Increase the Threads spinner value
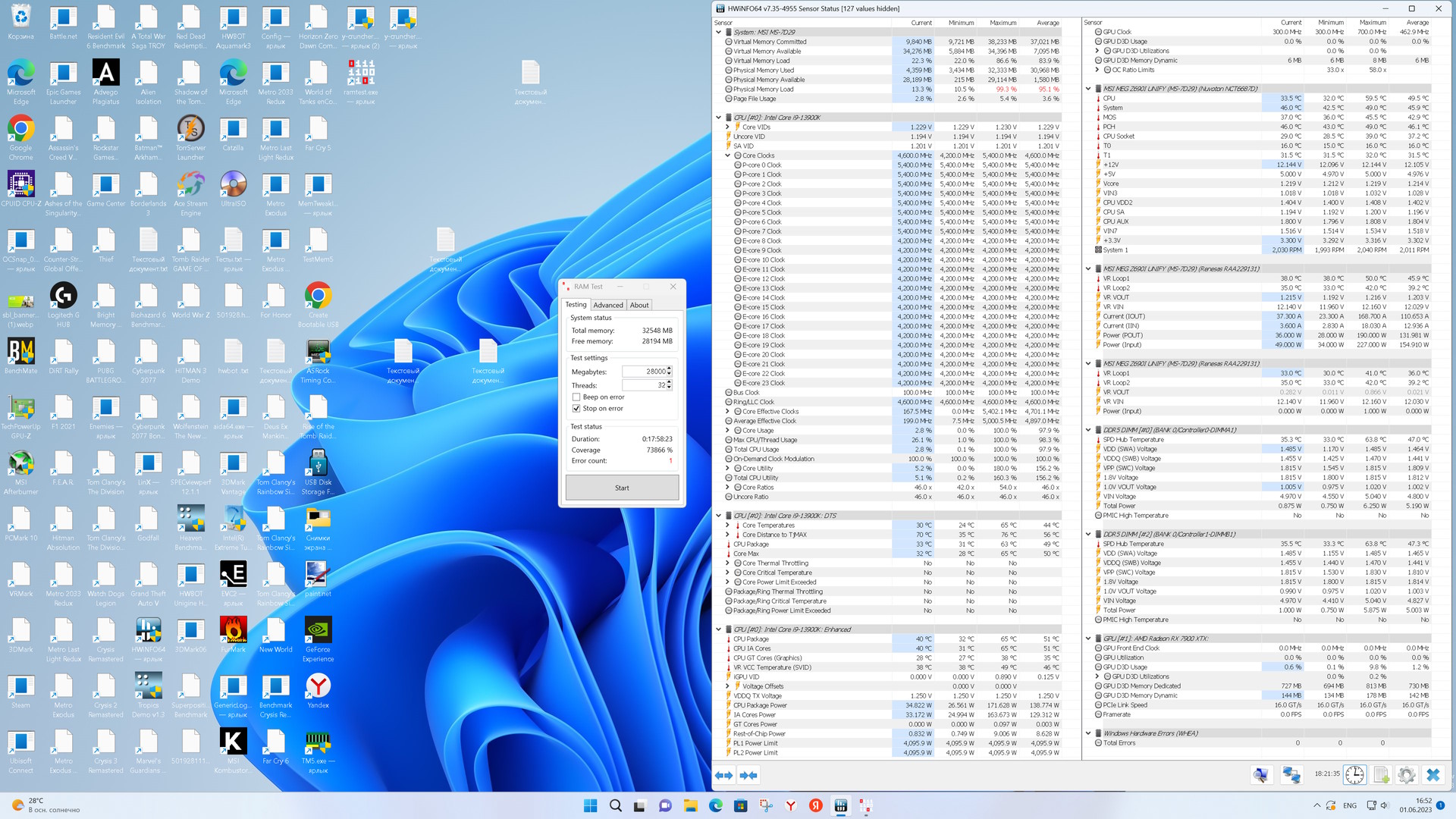This screenshot has width=1456, height=819. (669, 382)
